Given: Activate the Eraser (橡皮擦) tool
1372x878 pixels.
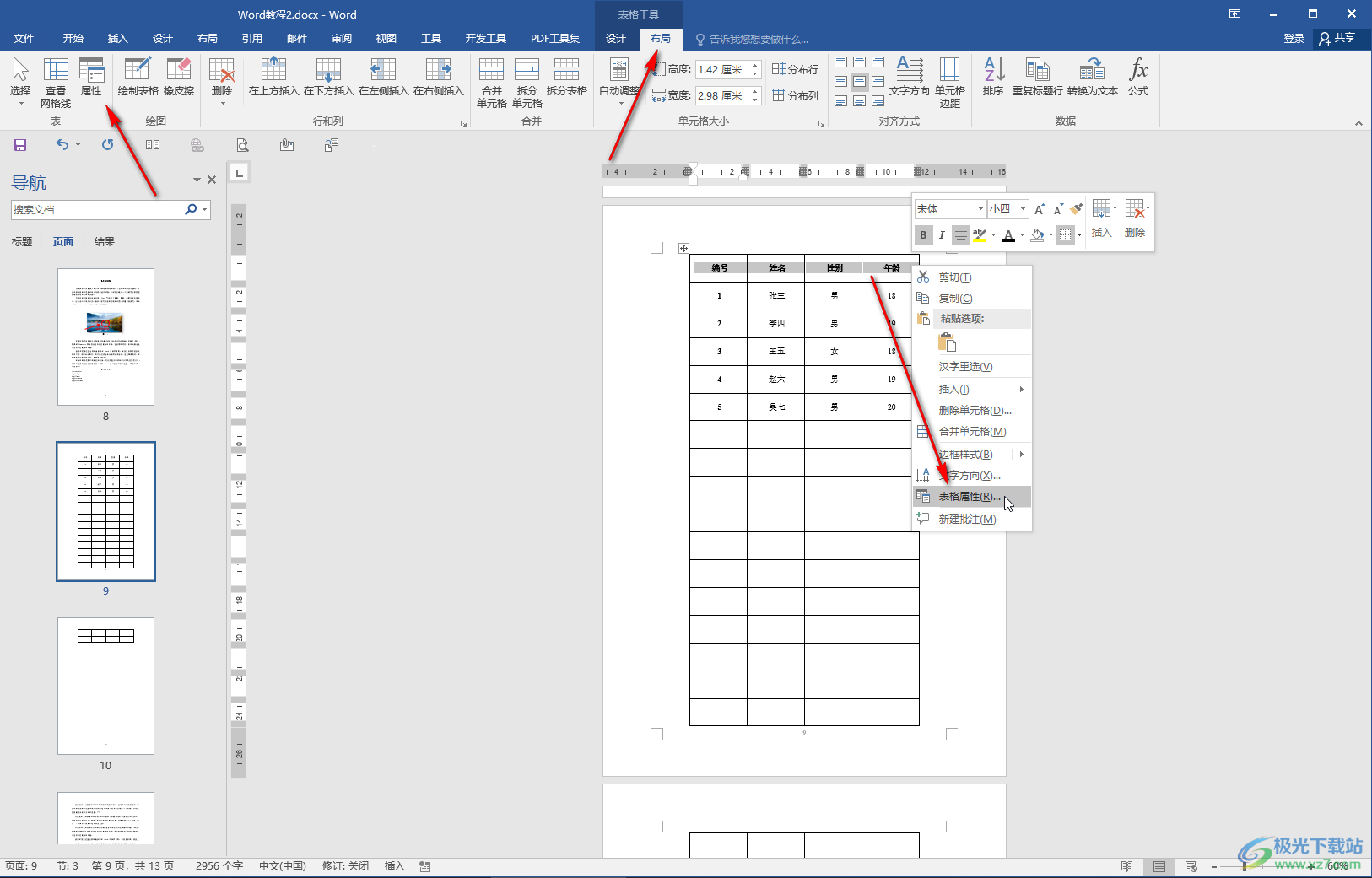Looking at the screenshot, I should coord(179,77).
